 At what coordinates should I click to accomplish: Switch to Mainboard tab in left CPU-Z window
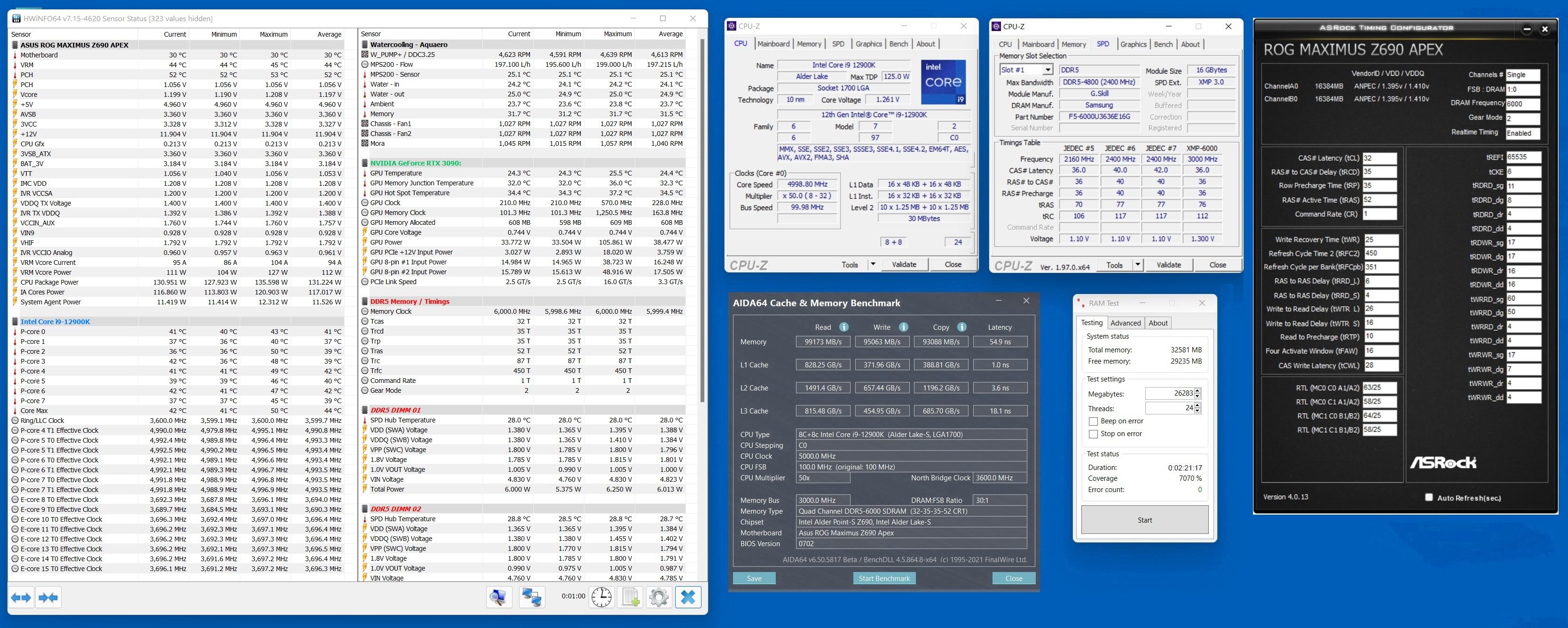[x=773, y=44]
